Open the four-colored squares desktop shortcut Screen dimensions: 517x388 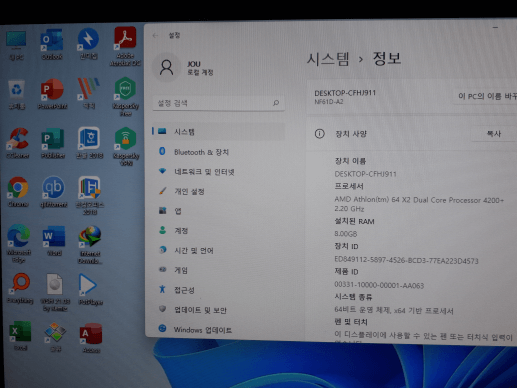click(x=55, y=337)
